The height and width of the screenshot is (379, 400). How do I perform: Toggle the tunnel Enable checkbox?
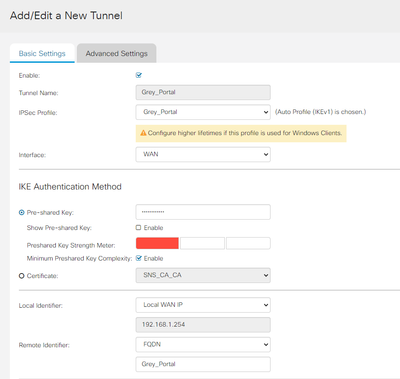click(x=139, y=75)
